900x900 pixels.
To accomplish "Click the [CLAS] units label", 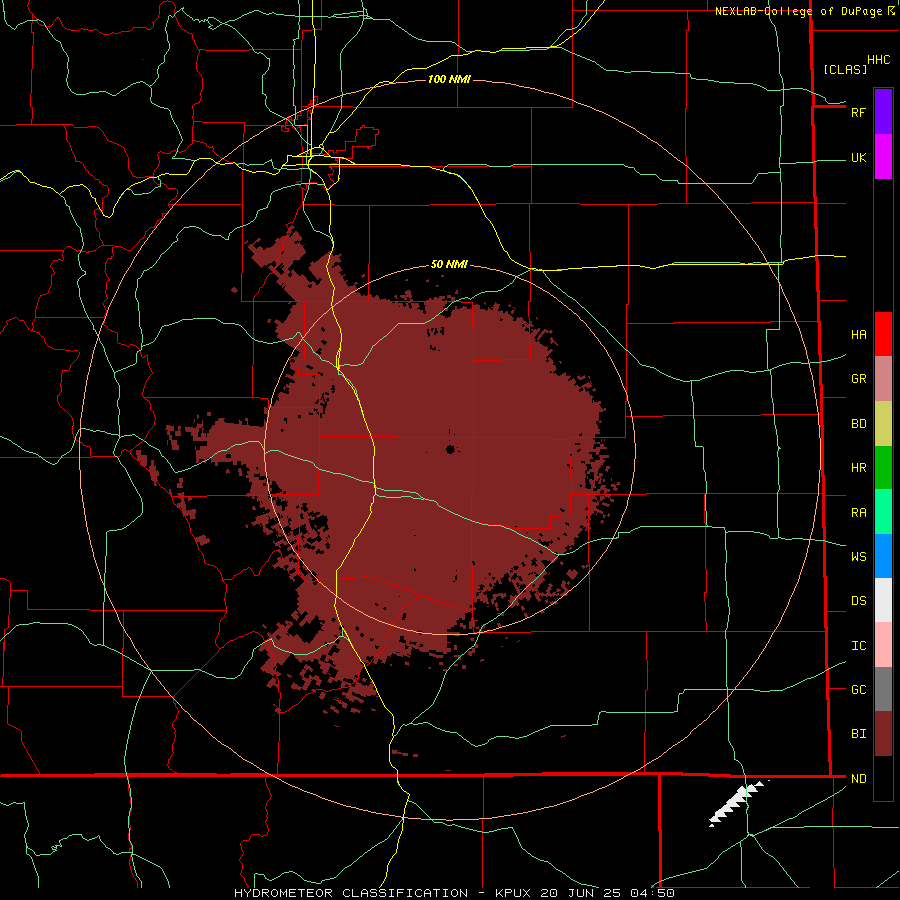I will tap(845, 69).
